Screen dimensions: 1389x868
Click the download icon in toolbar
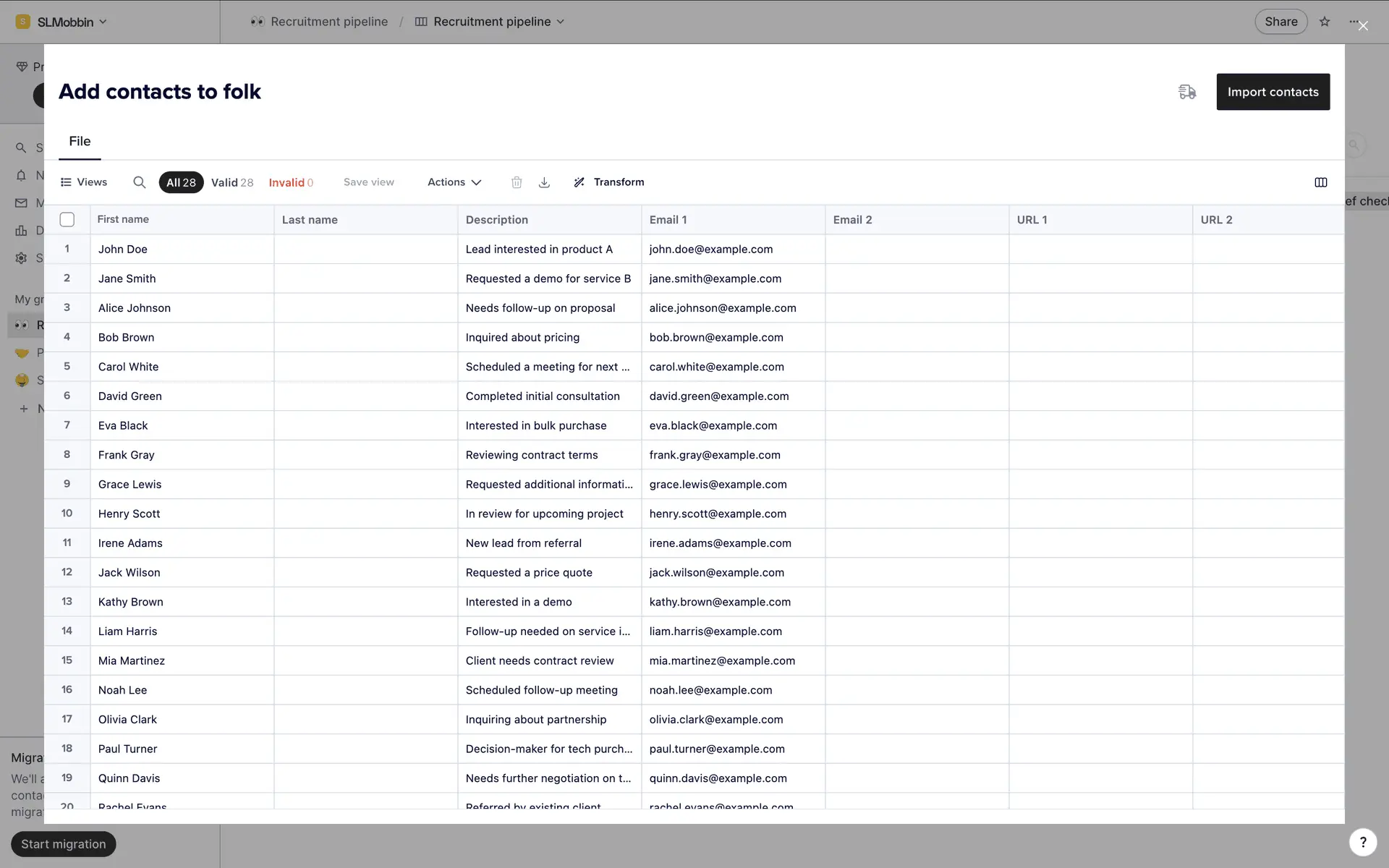(544, 182)
